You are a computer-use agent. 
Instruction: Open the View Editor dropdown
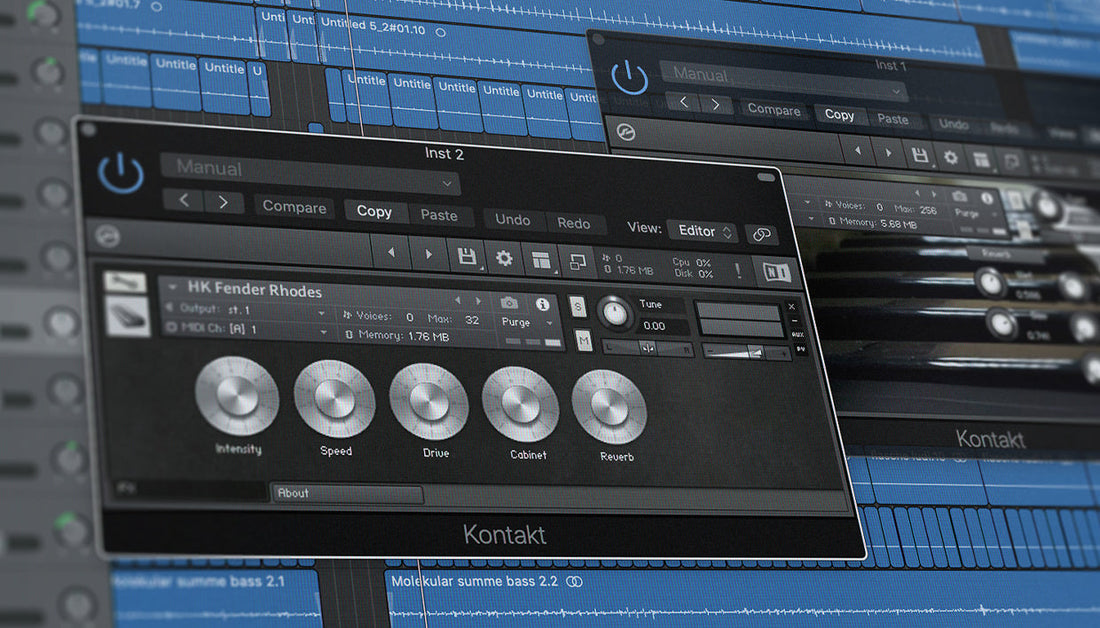tap(702, 231)
